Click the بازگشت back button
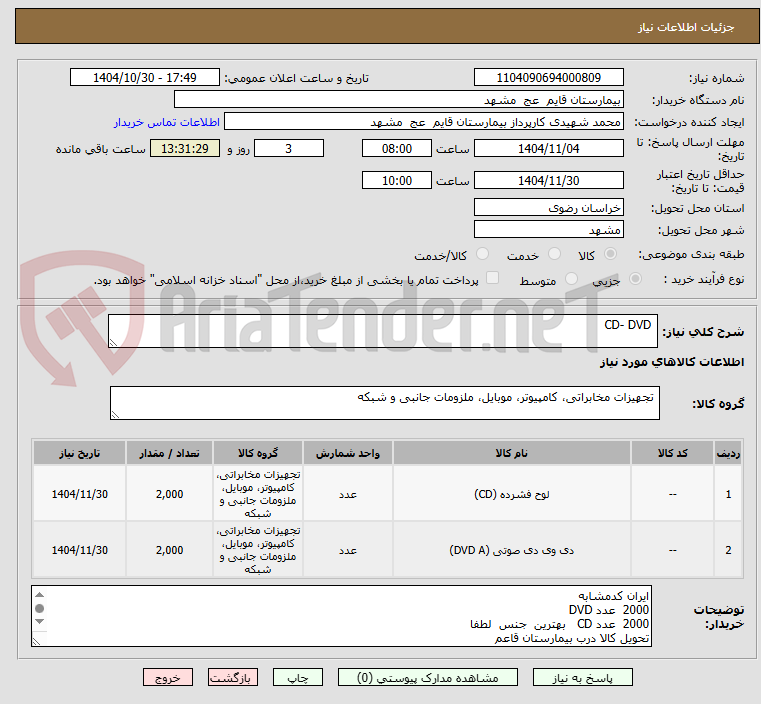 233,677
